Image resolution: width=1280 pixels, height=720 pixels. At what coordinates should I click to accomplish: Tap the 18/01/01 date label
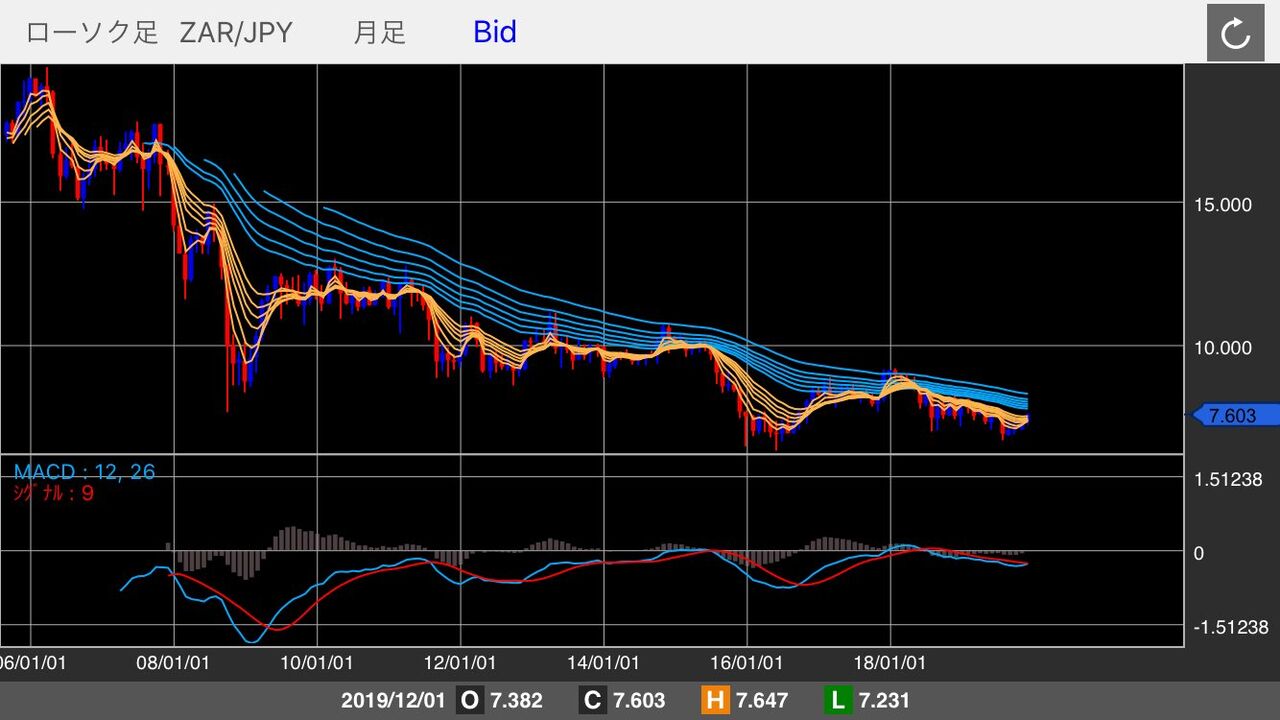891,663
